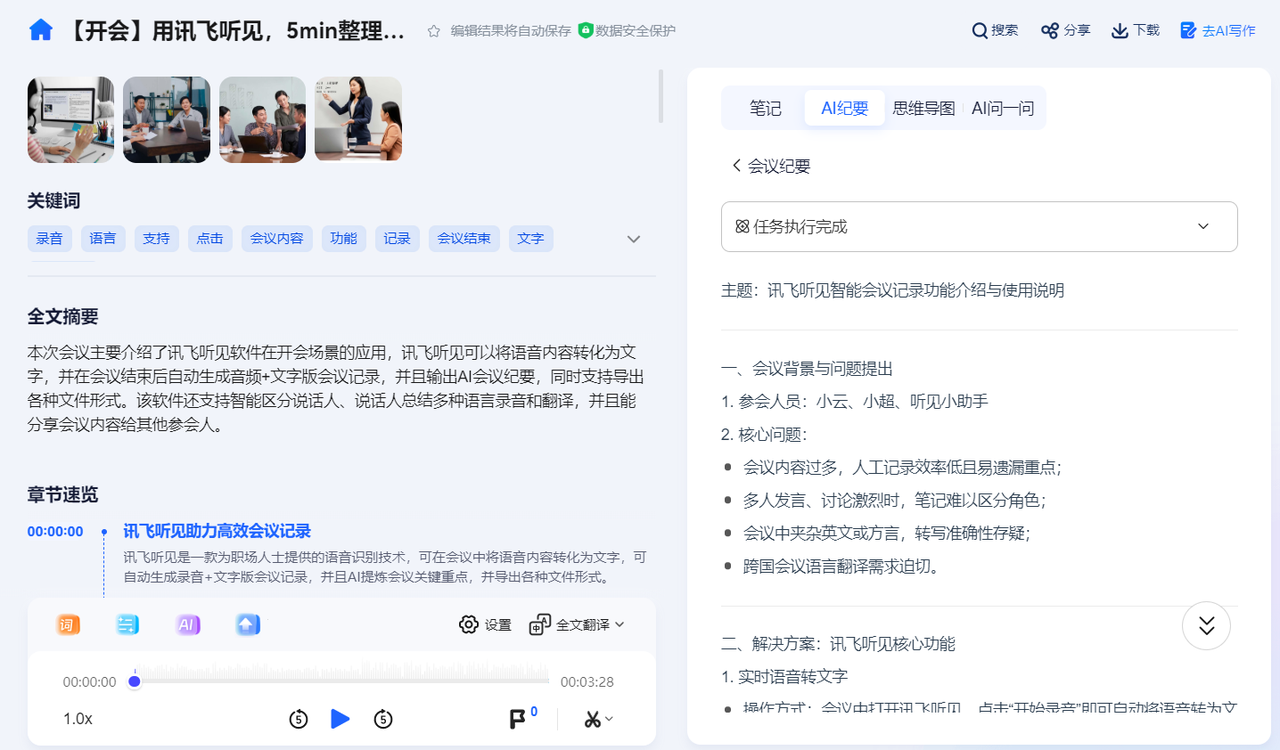Screen dimensions: 1280x750
Task: Select the 会议结束 keyword tag
Action: [464, 238]
